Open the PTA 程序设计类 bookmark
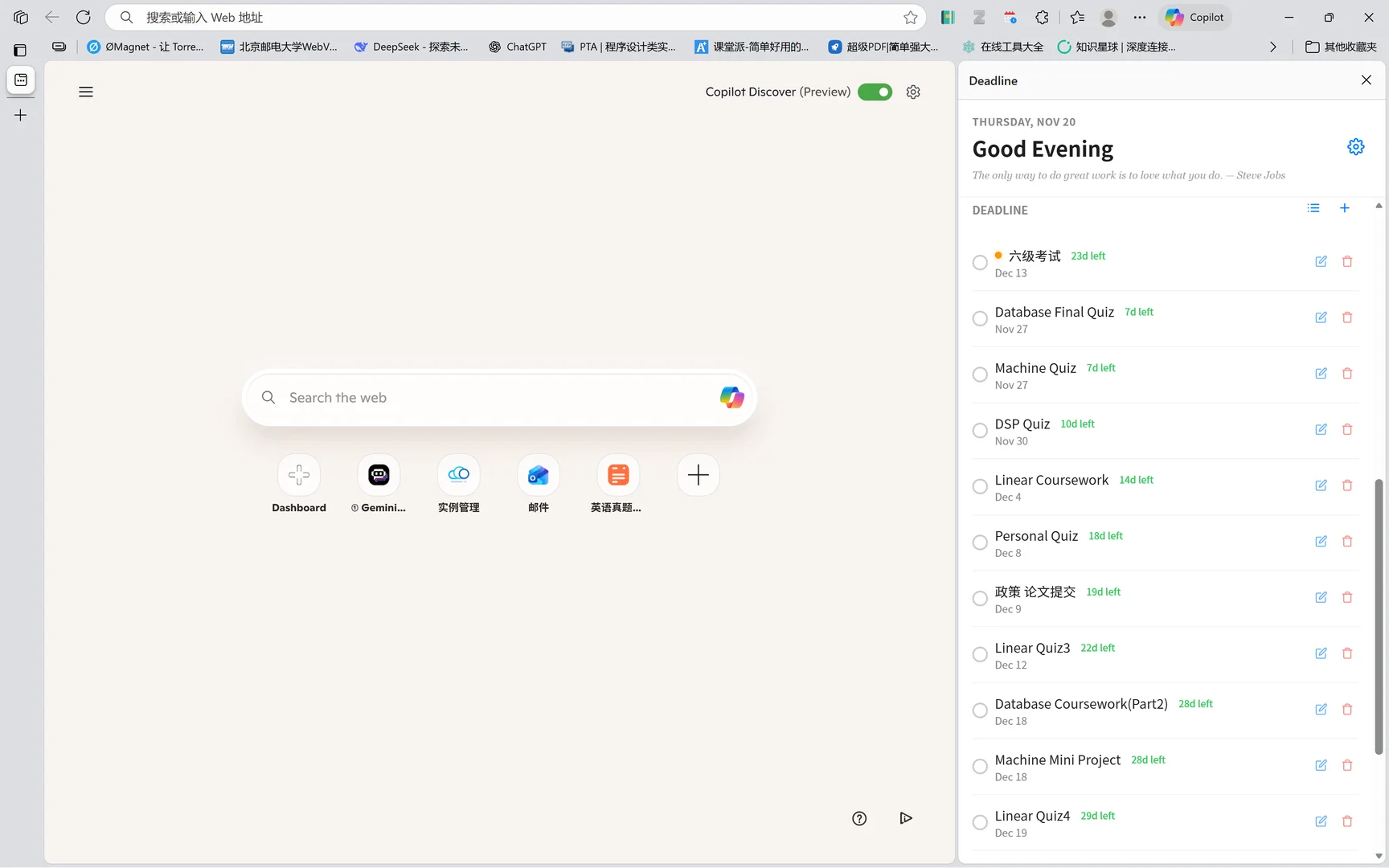1389x868 pixels. pos(619,47)
